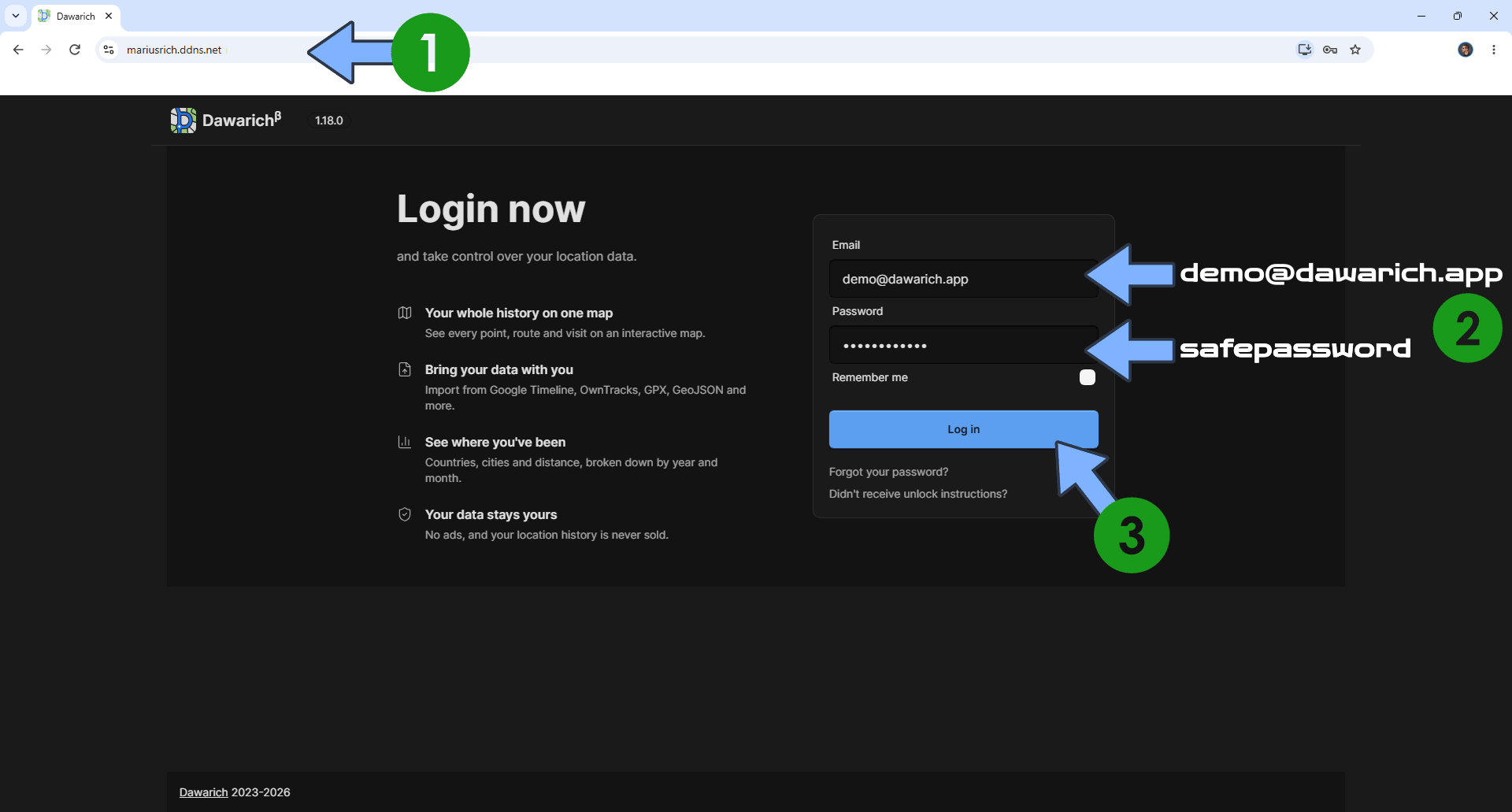Open the tab search dropdown
The width and height of the screenshot is (1512, 812).
[x=16, y=16]
